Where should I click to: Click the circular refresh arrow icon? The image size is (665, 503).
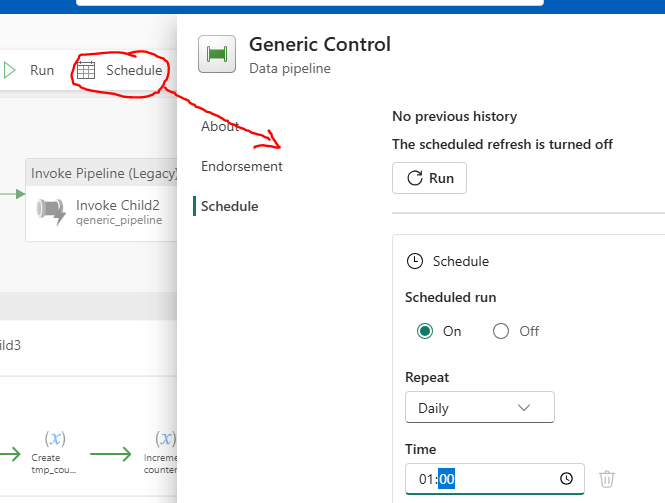(415, 178)
